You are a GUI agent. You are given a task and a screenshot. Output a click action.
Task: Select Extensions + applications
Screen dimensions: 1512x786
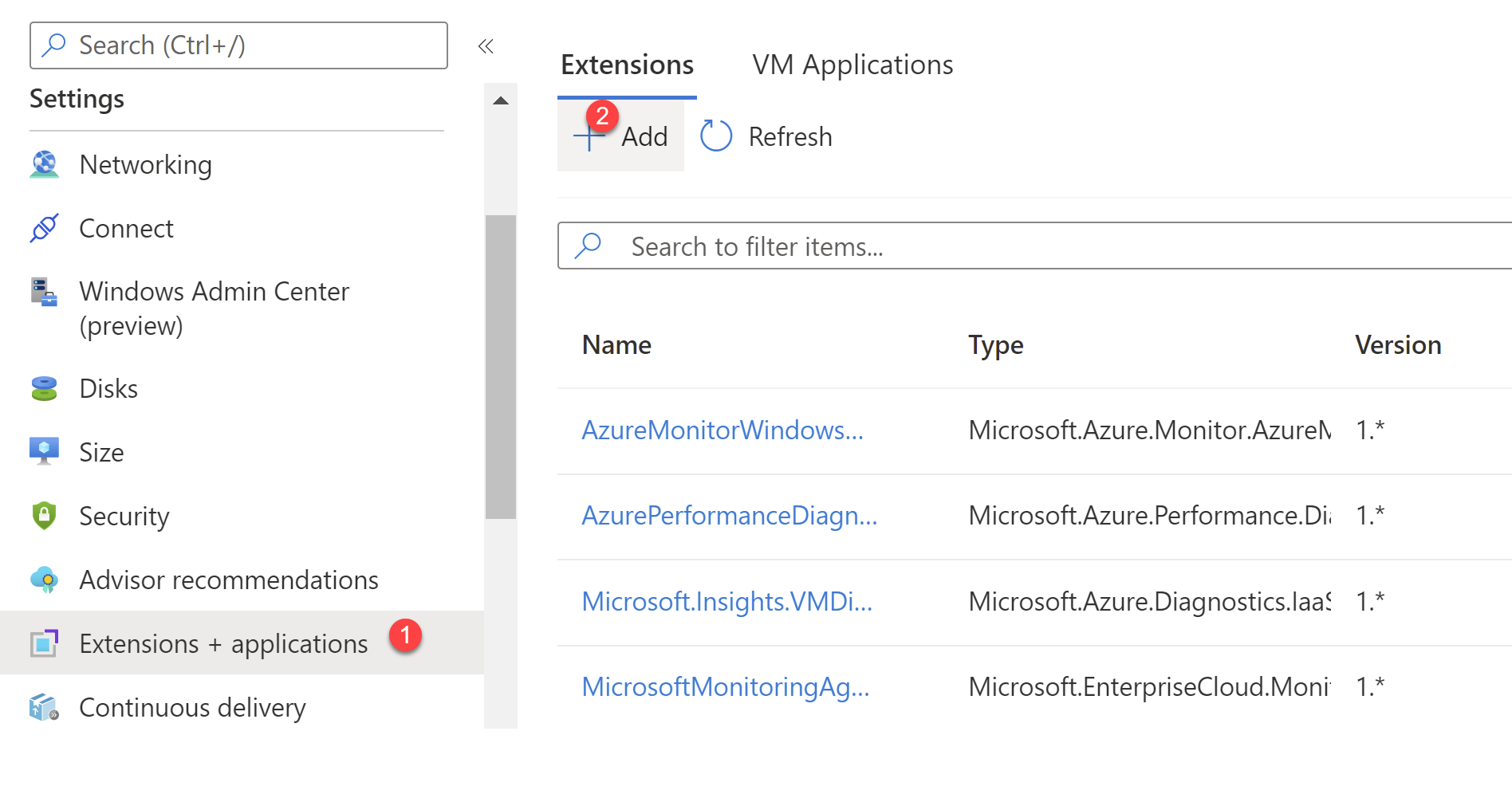(242, 643)
